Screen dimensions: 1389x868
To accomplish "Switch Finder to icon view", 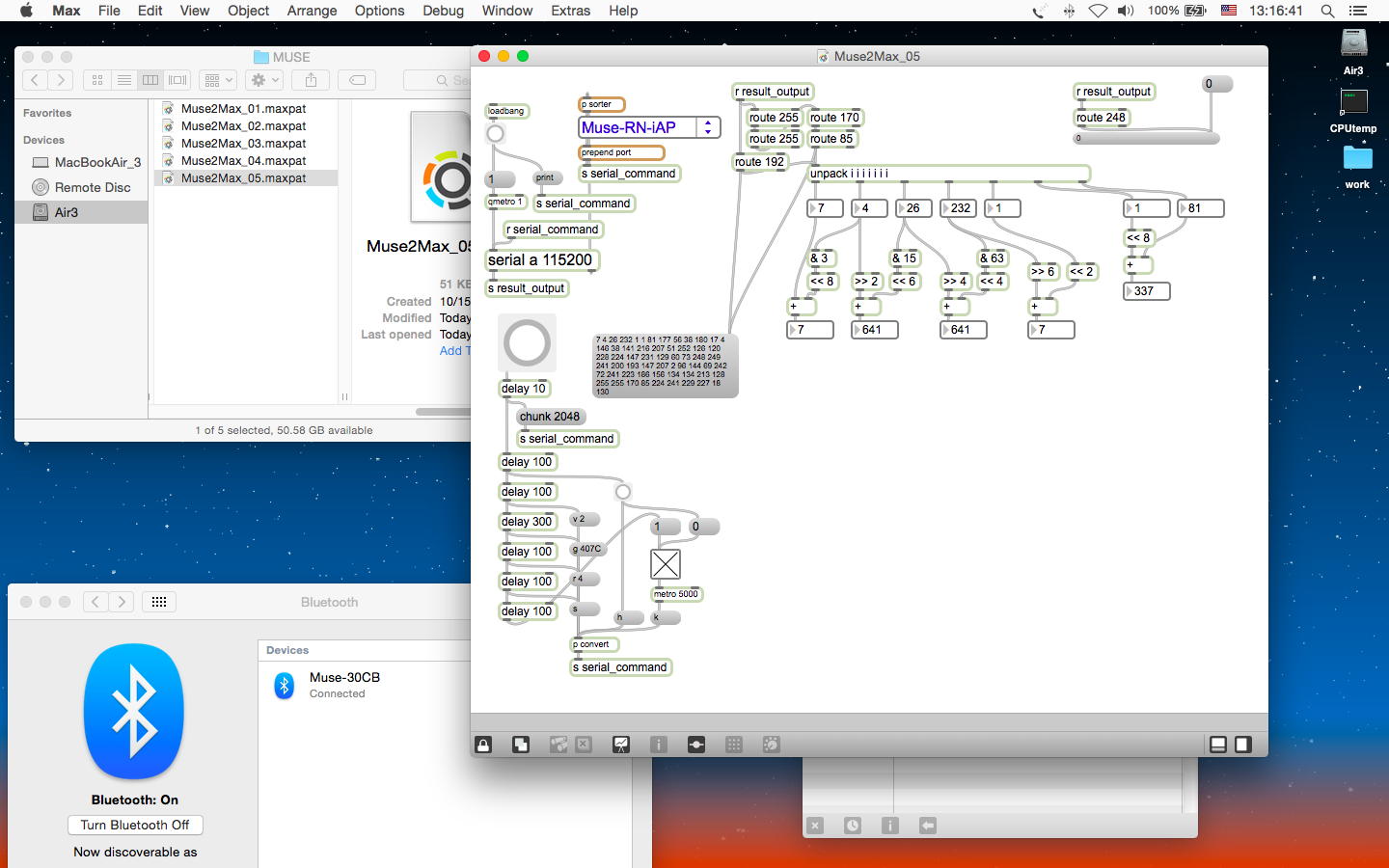I will coord(97,80).
